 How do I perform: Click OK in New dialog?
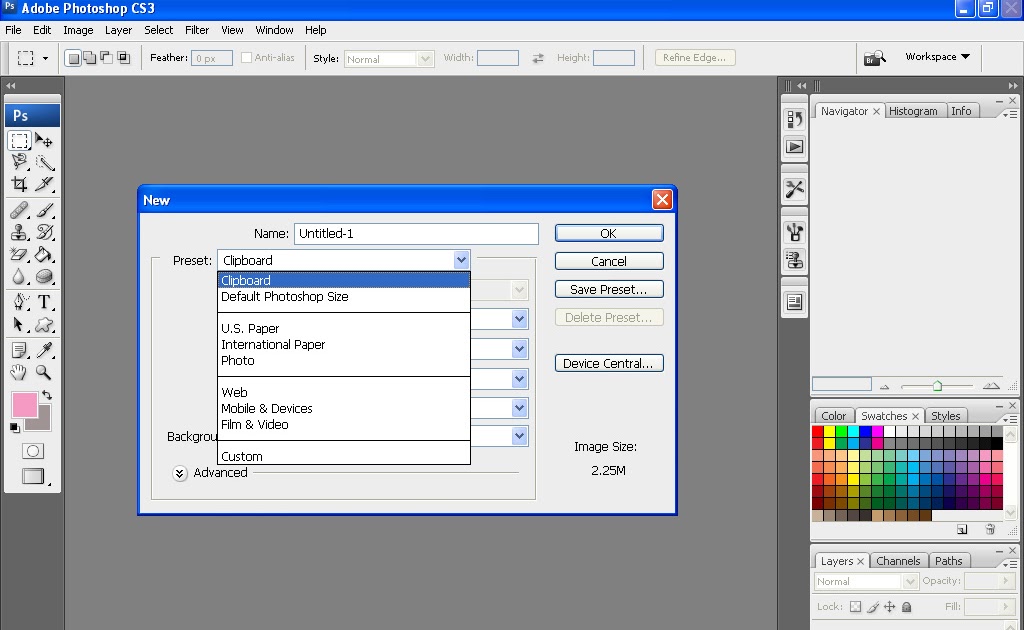click(609, 233)
